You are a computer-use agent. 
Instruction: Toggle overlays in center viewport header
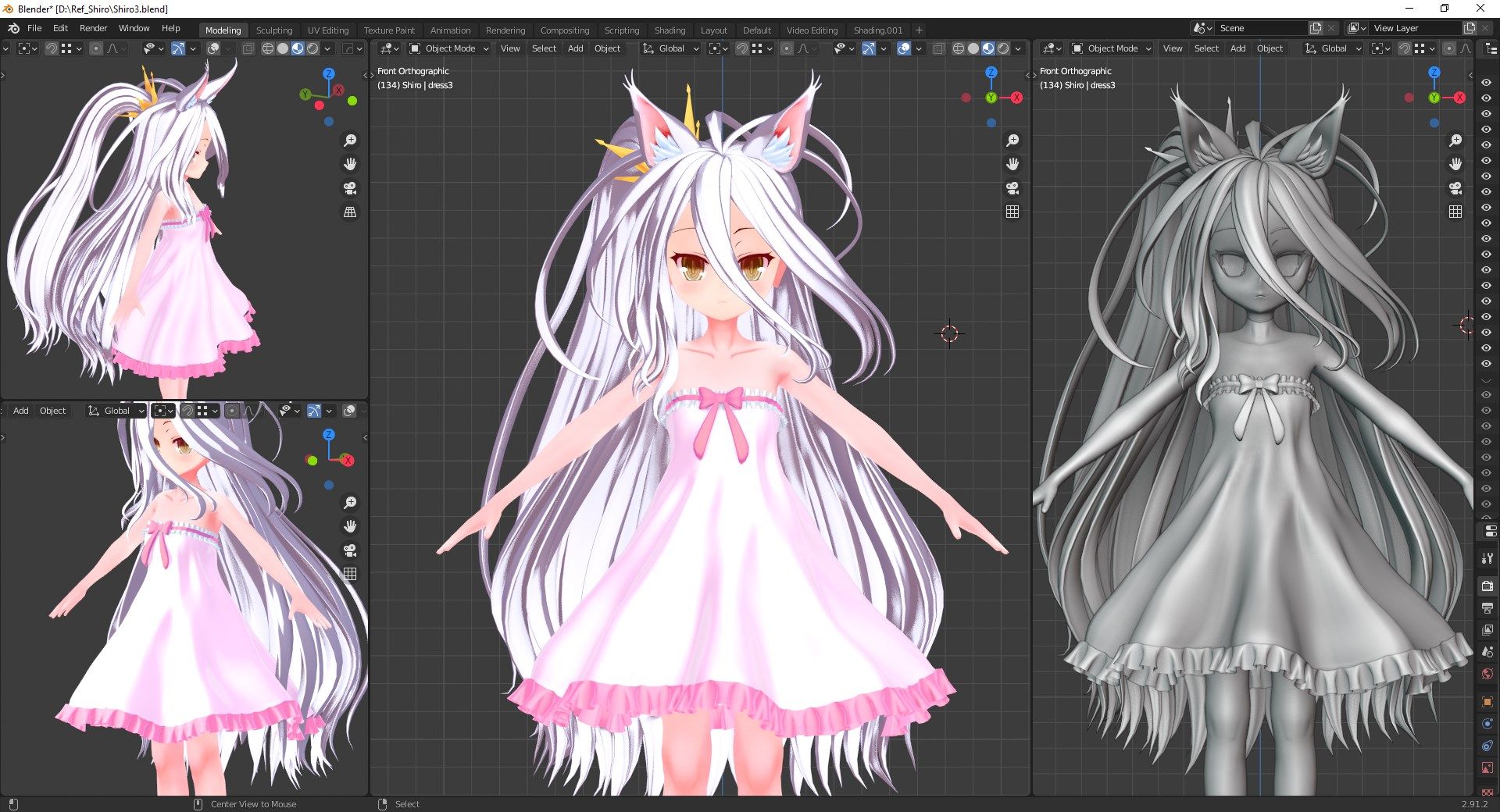tap(904, 48)
